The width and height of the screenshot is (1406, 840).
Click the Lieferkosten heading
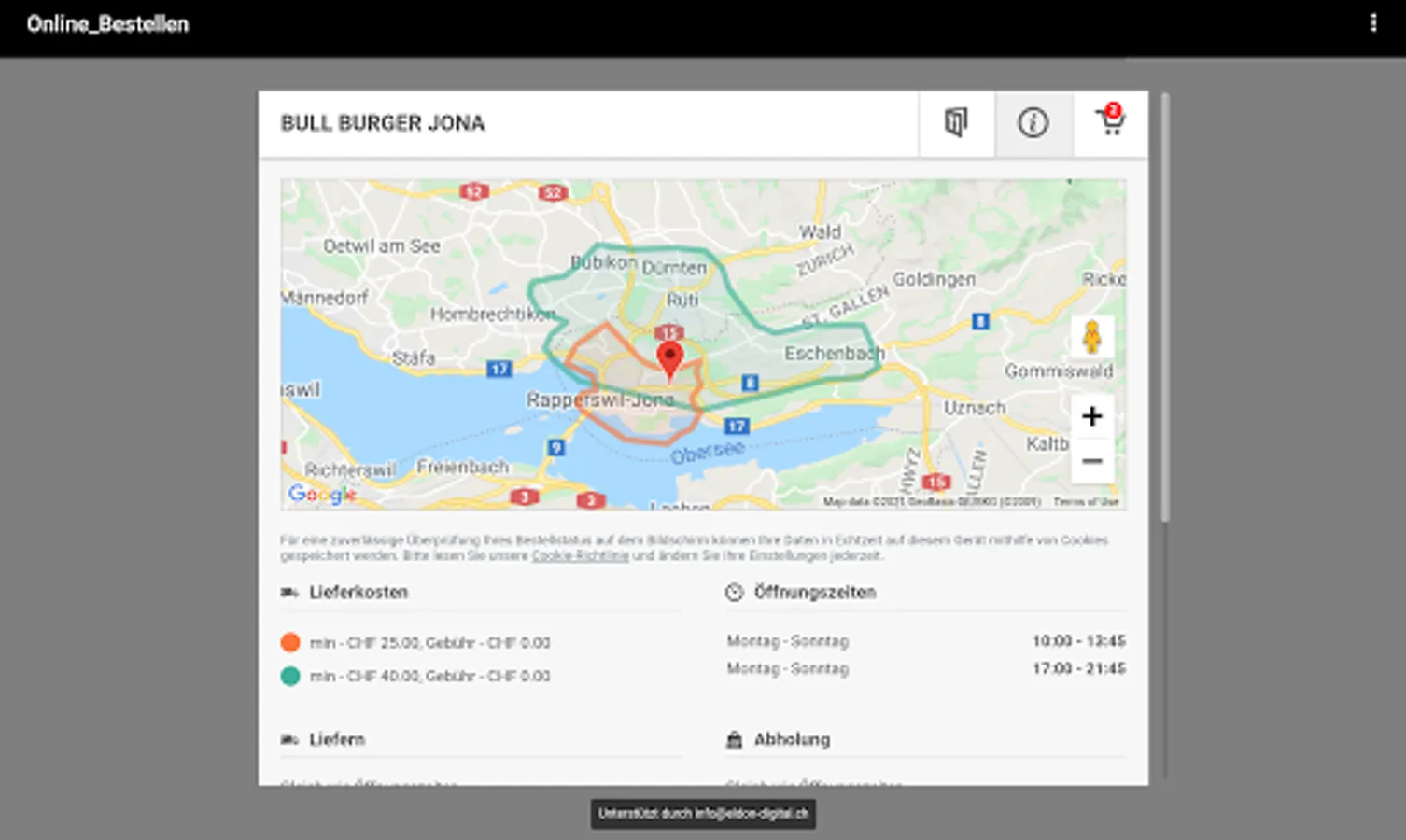359,593
